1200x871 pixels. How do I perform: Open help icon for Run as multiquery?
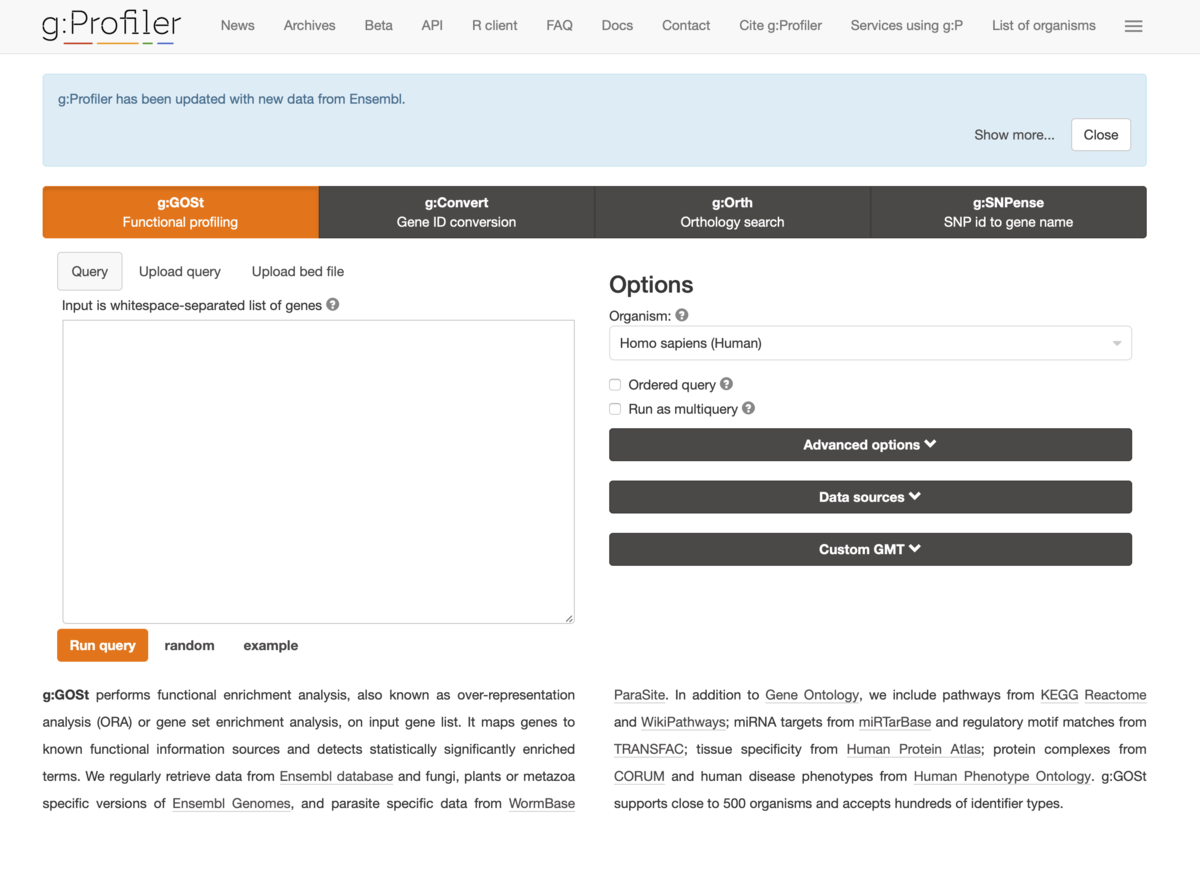pos(749,408)
